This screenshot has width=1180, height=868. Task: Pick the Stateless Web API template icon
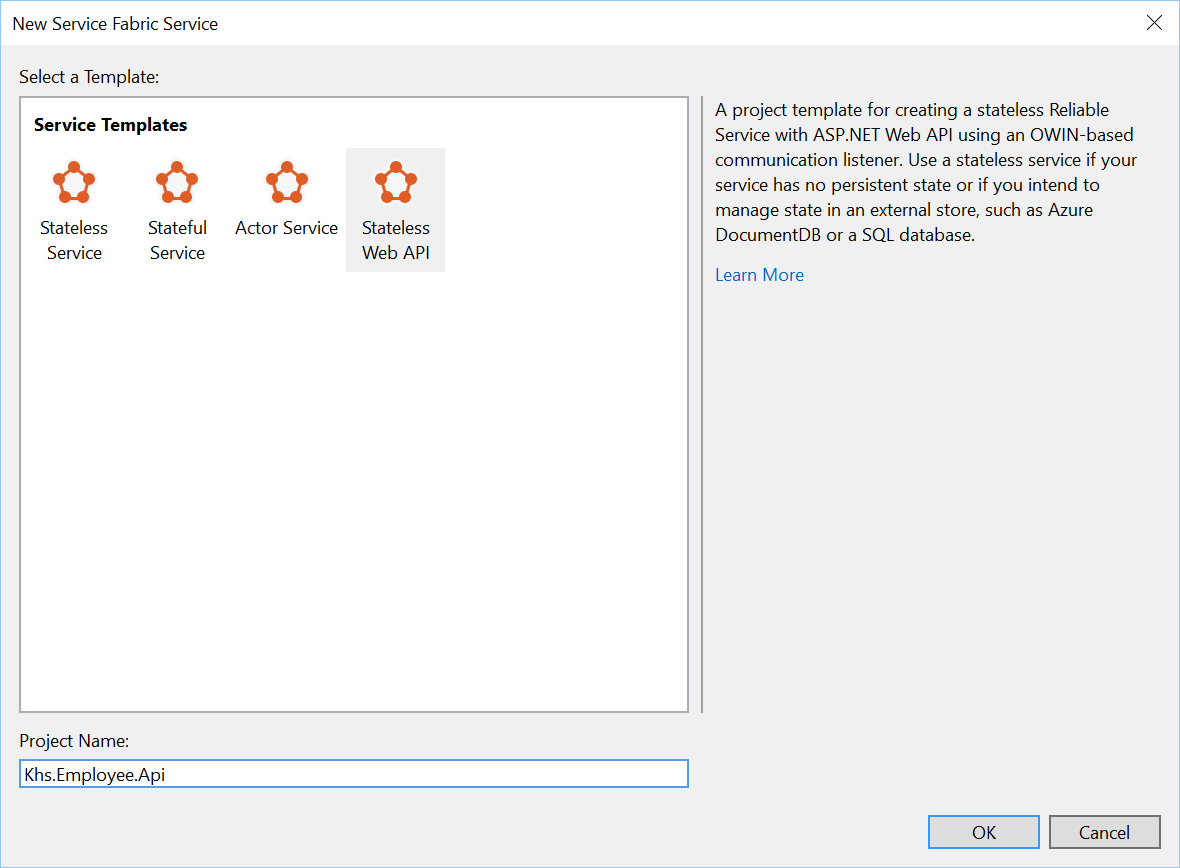point(396,182)
